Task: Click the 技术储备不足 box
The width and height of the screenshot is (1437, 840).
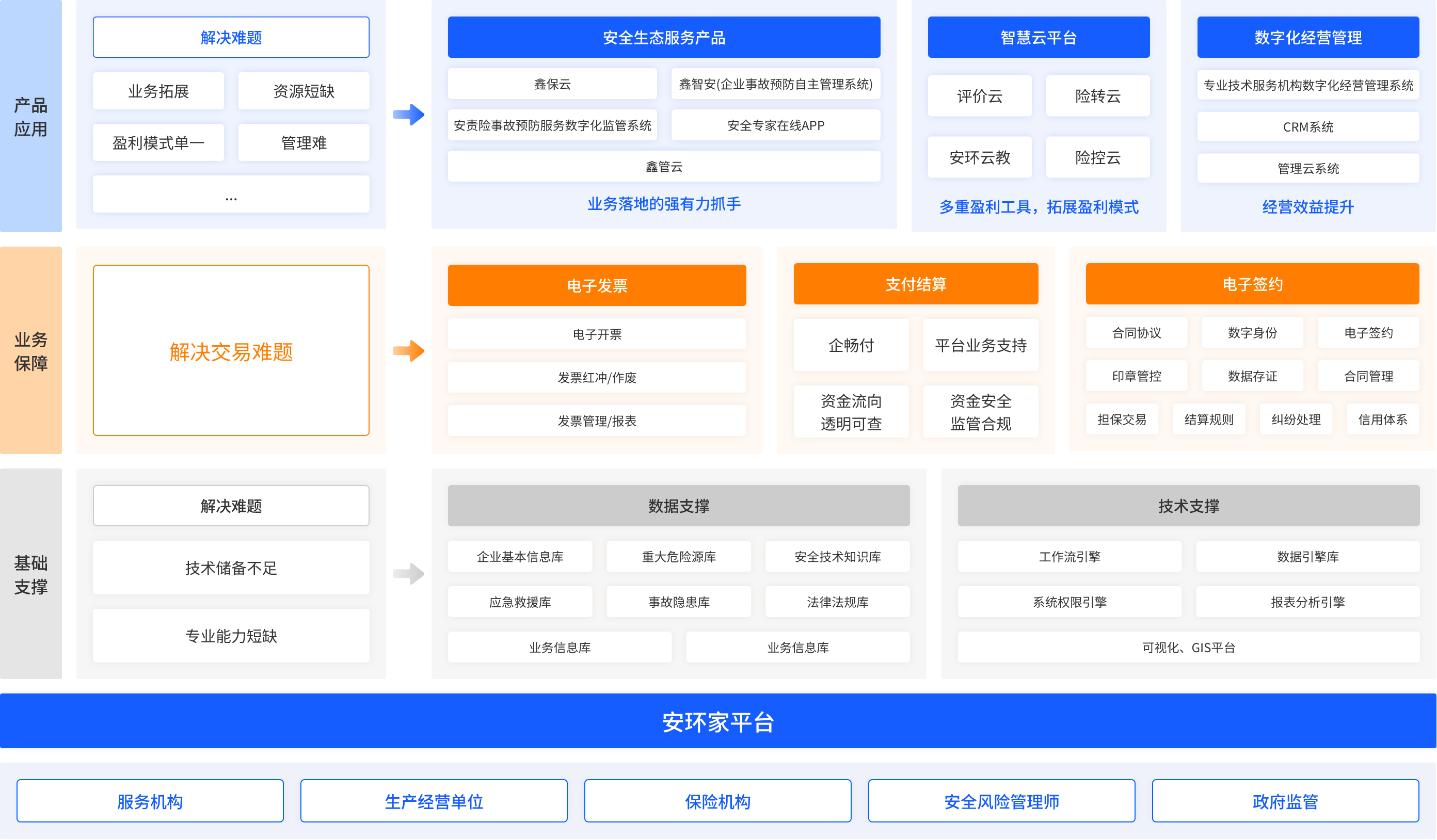Action: pos(231,568)
